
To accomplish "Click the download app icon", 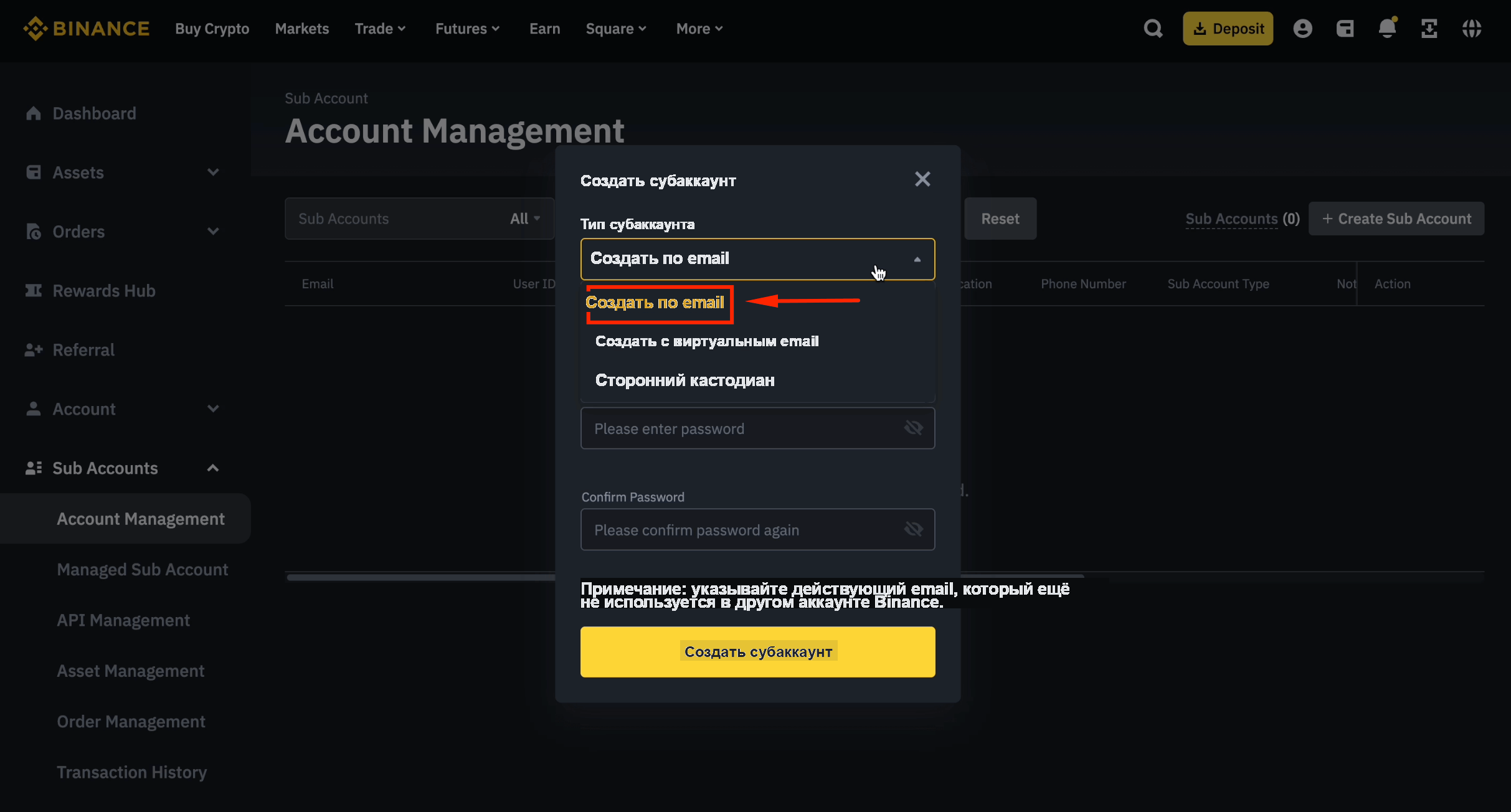I will tap(1429, 29).
